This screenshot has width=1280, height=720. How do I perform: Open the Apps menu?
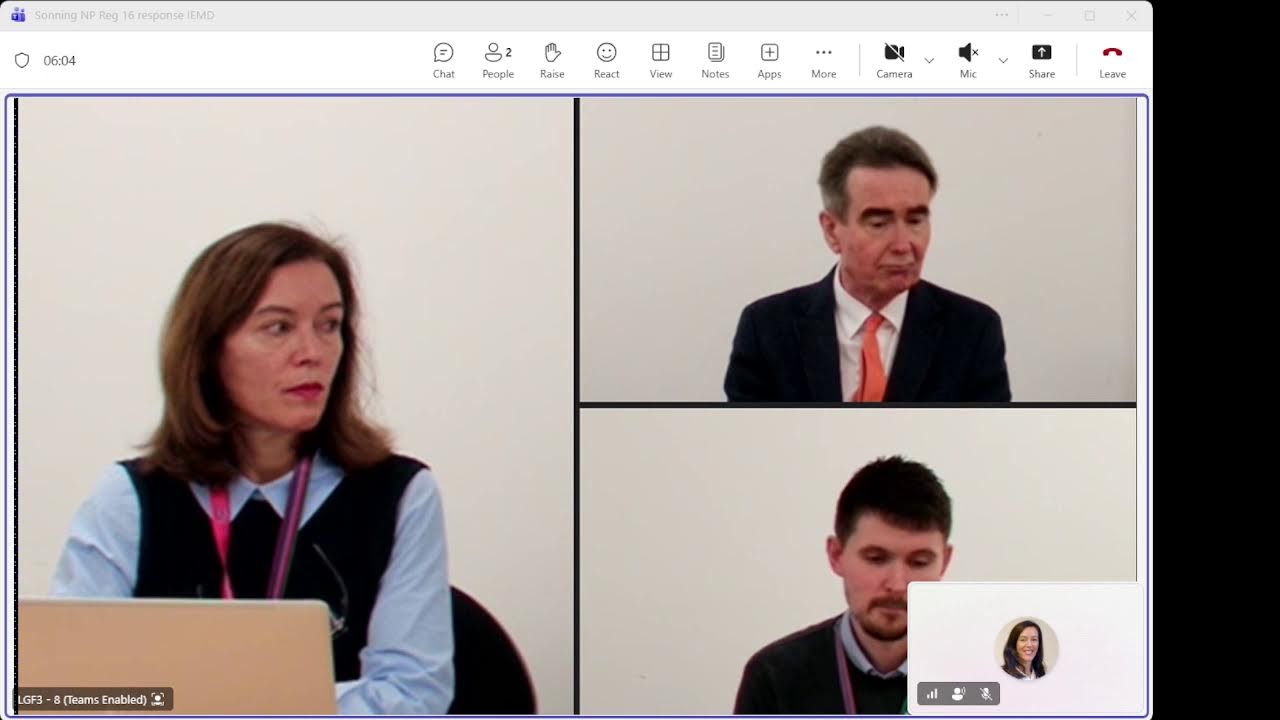[x=769, y=60]
